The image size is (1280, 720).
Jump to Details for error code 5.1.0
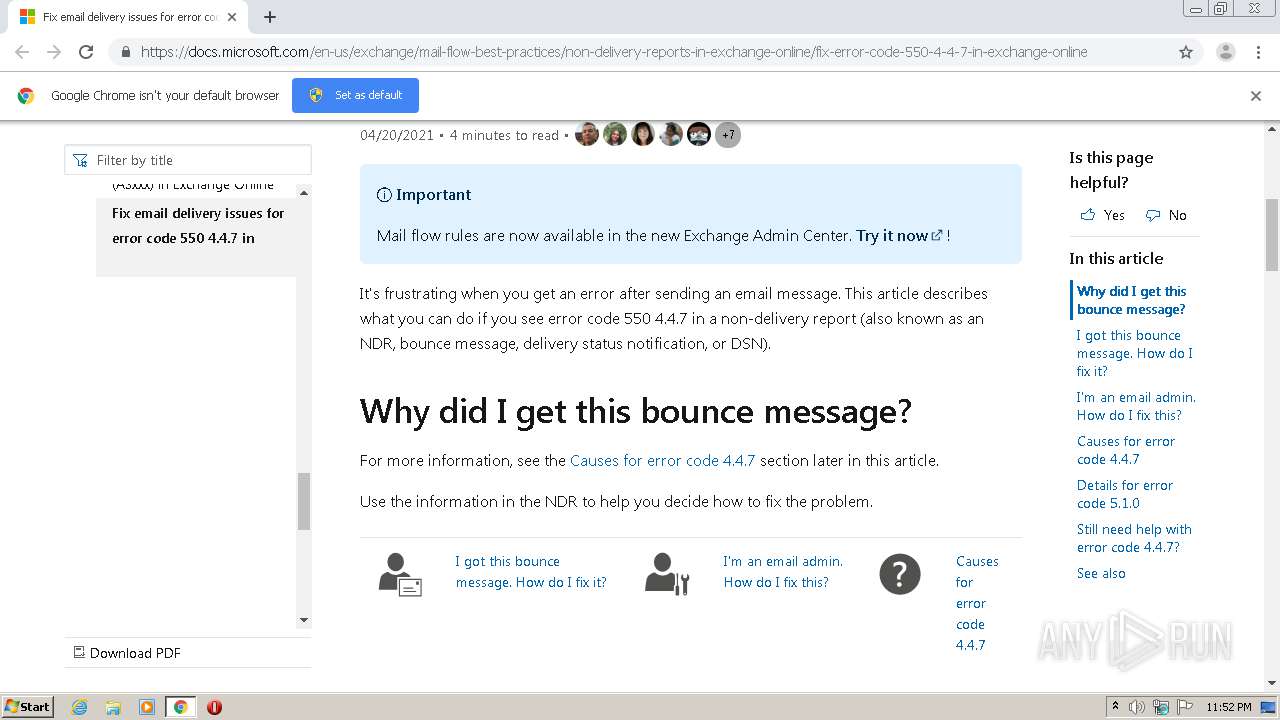pyautogui.click(x=1125, y=494)
